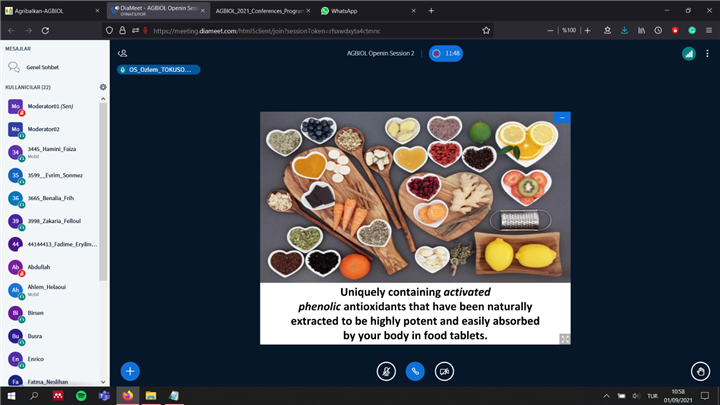Open taskbar search
Viewport: 720px width, 405px height.
coord(34,396)
